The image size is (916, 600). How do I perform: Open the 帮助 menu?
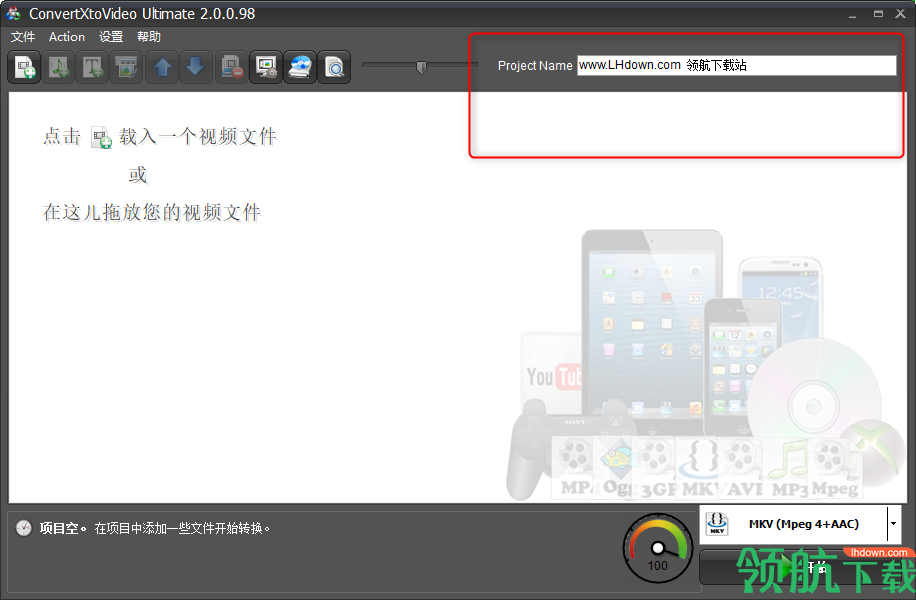[x=149, y=37]
